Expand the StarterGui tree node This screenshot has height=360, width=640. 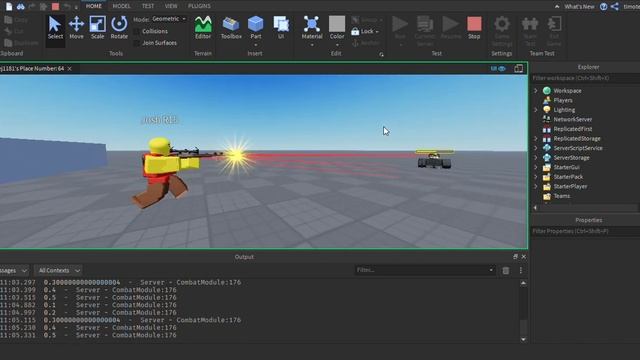coord(536,167)
